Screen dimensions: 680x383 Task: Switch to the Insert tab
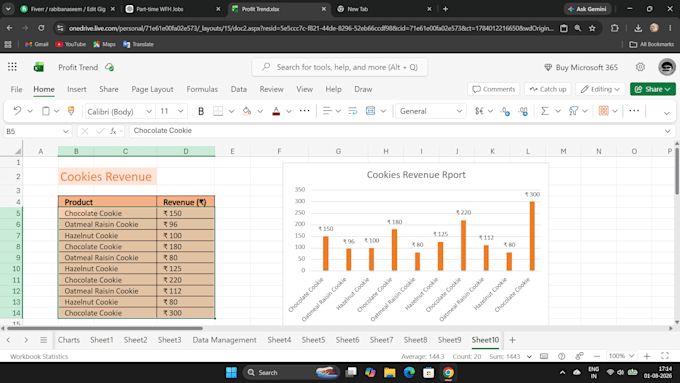click(77, 89)
